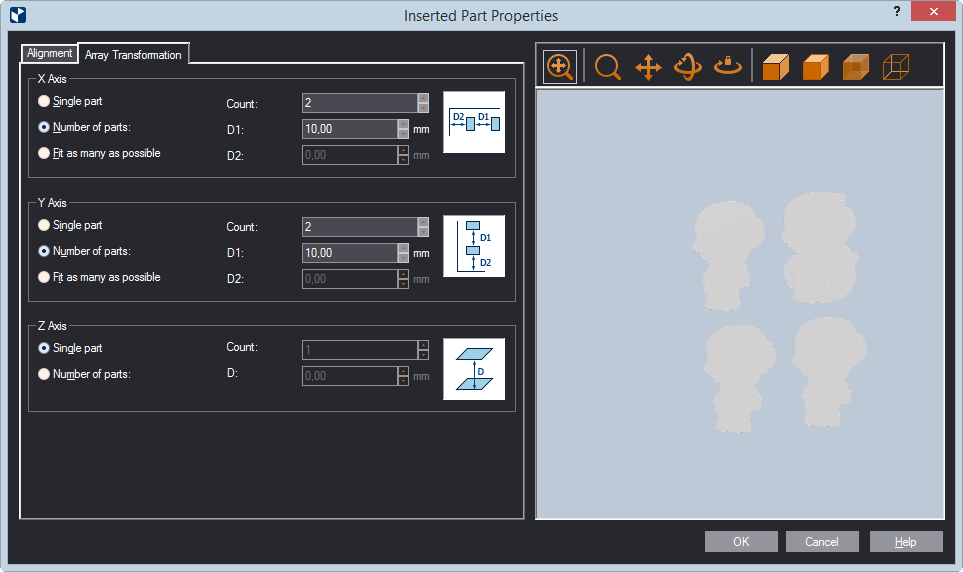Image resolution: width=963 pixels, height=572 pixels.
Task: Confirm with the OK button
Action: click(741, 541)
